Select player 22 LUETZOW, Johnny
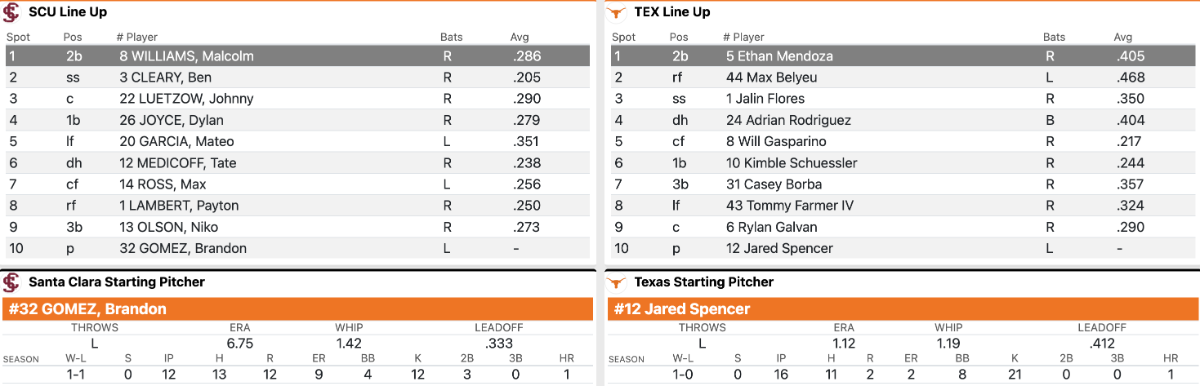 pos(186,99)
